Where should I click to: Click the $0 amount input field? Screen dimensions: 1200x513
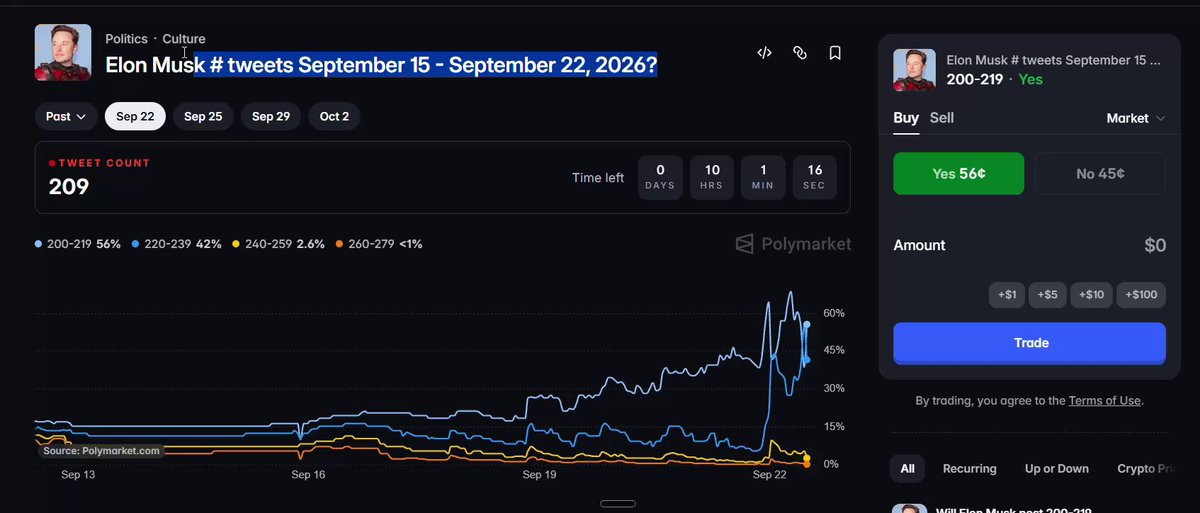[x=1155, y=245]
